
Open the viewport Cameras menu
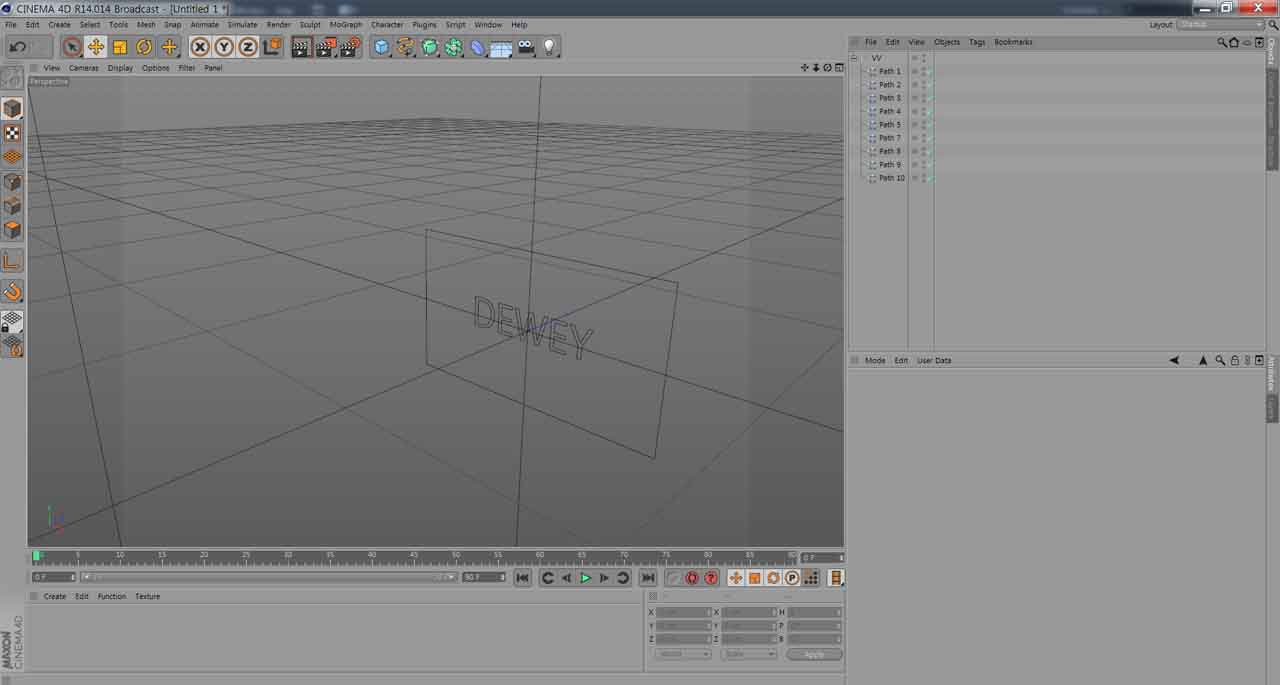[x=84, y=68]
